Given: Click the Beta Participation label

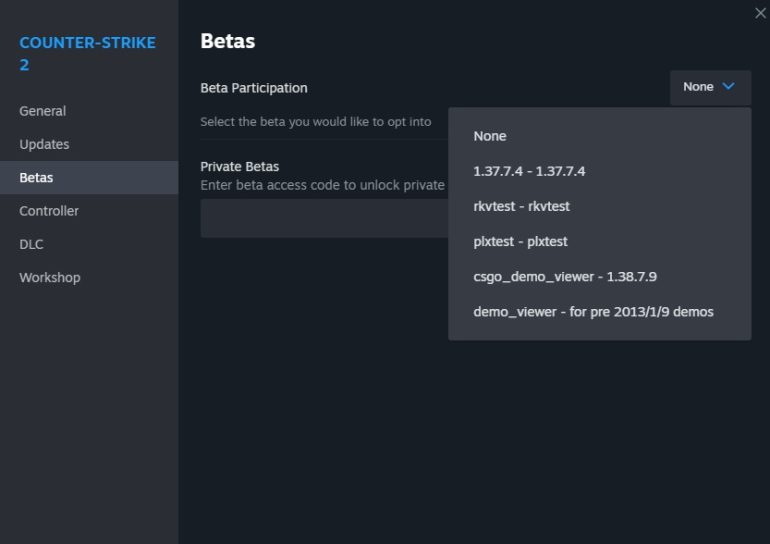Looking at the screenshot, I should [x=254, y=88].
